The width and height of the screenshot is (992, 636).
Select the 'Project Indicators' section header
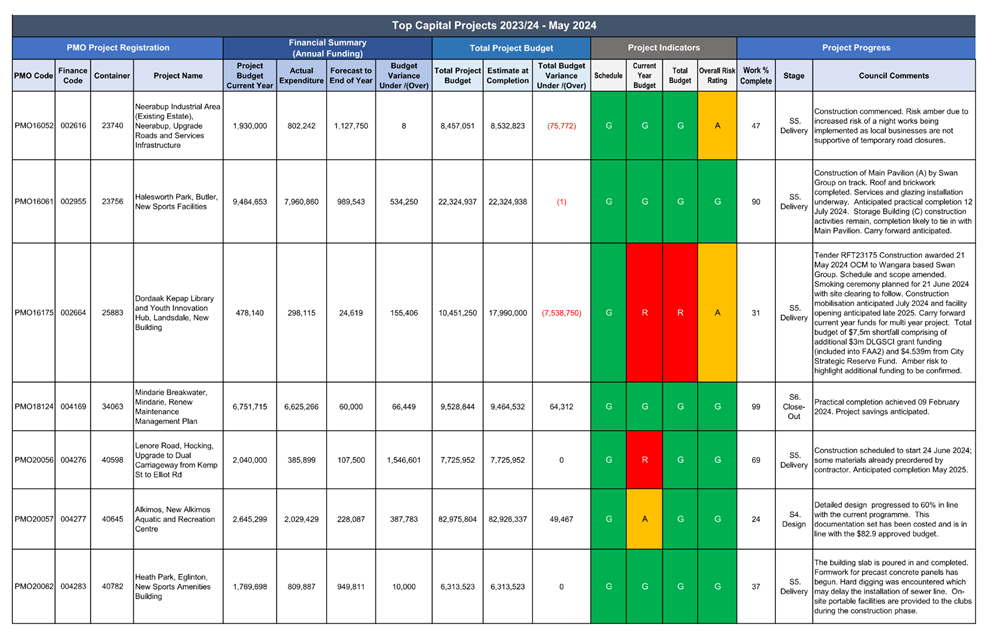[x=664, y=48]
